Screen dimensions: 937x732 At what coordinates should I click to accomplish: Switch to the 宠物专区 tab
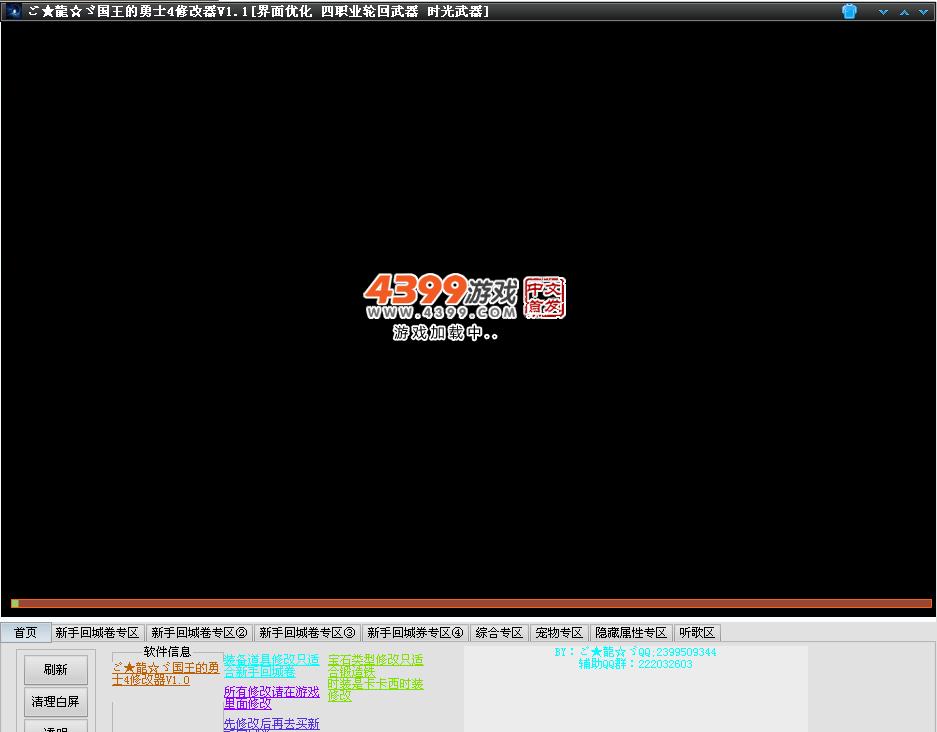point(559,632)
